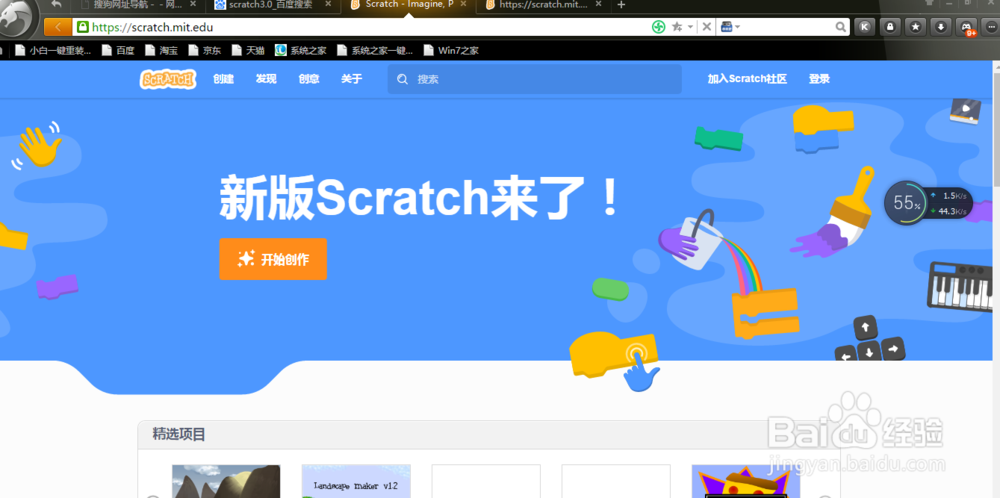Click the Scratch logo
The image size is (1000, 498).
(168, 79)
